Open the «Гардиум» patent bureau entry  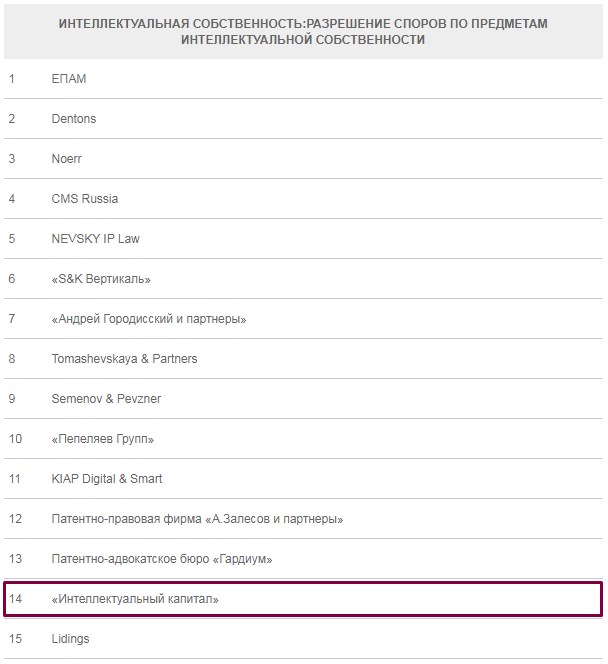point(162,559)
